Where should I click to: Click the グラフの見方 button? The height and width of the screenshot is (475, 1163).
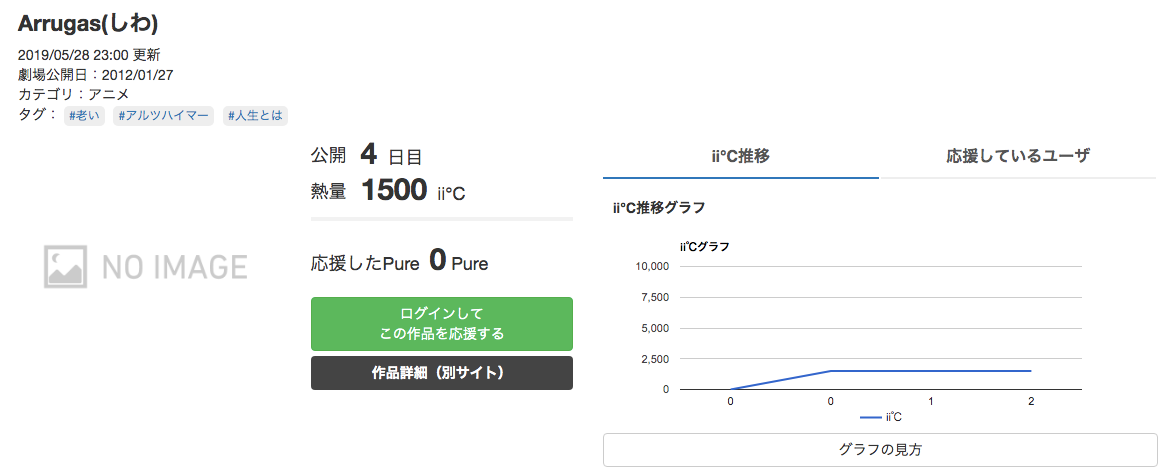[880, 450]
